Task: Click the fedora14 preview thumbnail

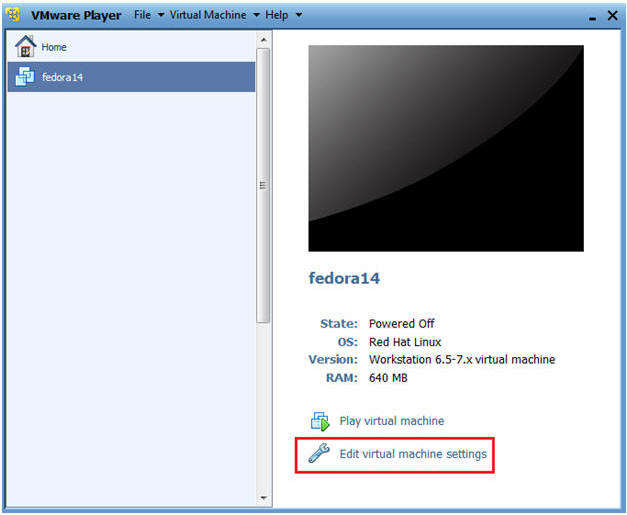Action: (x=446, y=148)
